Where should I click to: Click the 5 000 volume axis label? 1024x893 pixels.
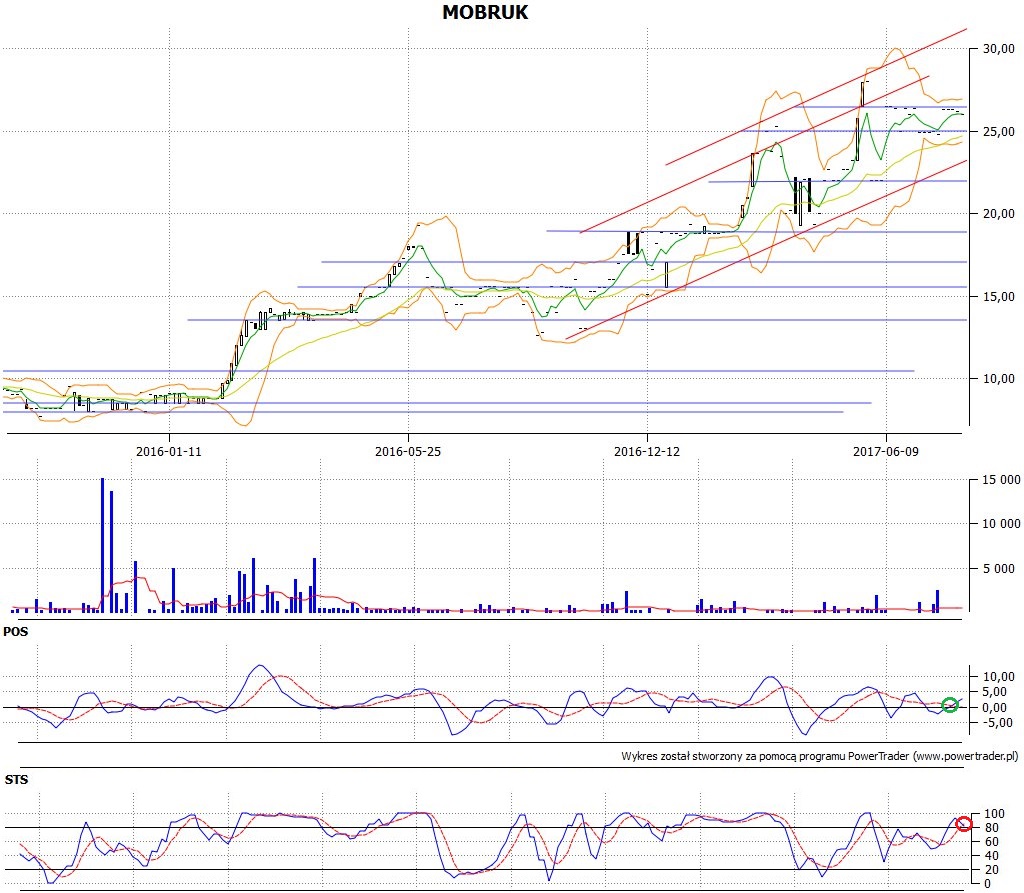click(999, 569)
